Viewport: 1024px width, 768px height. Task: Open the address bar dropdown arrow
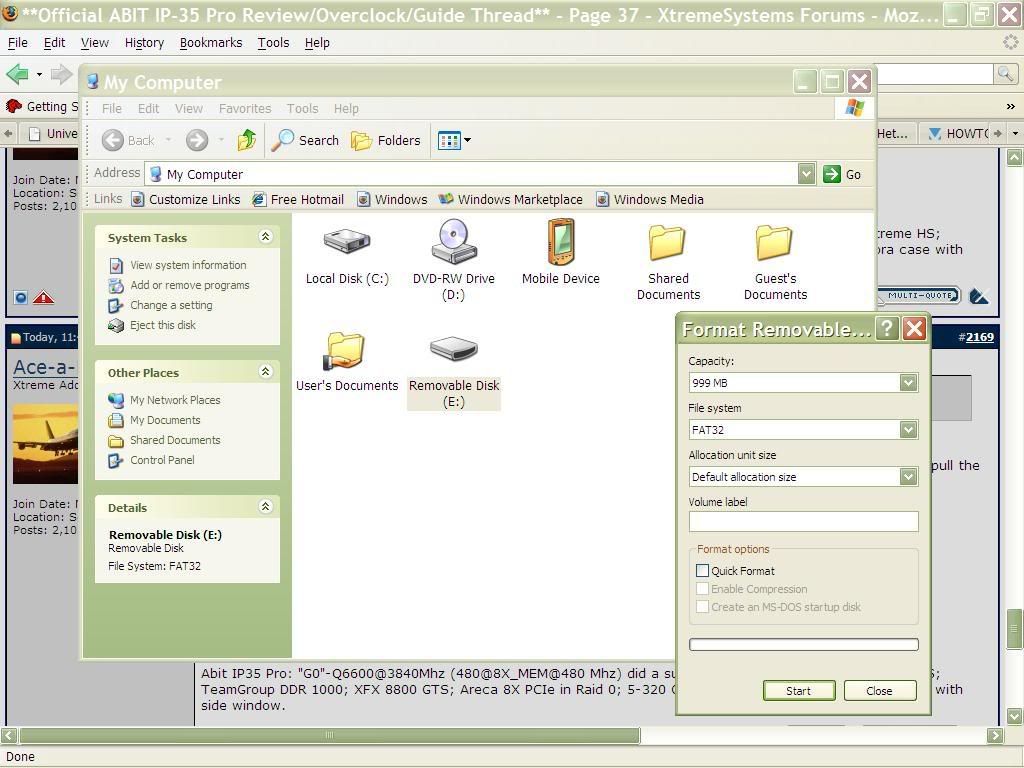807,174
